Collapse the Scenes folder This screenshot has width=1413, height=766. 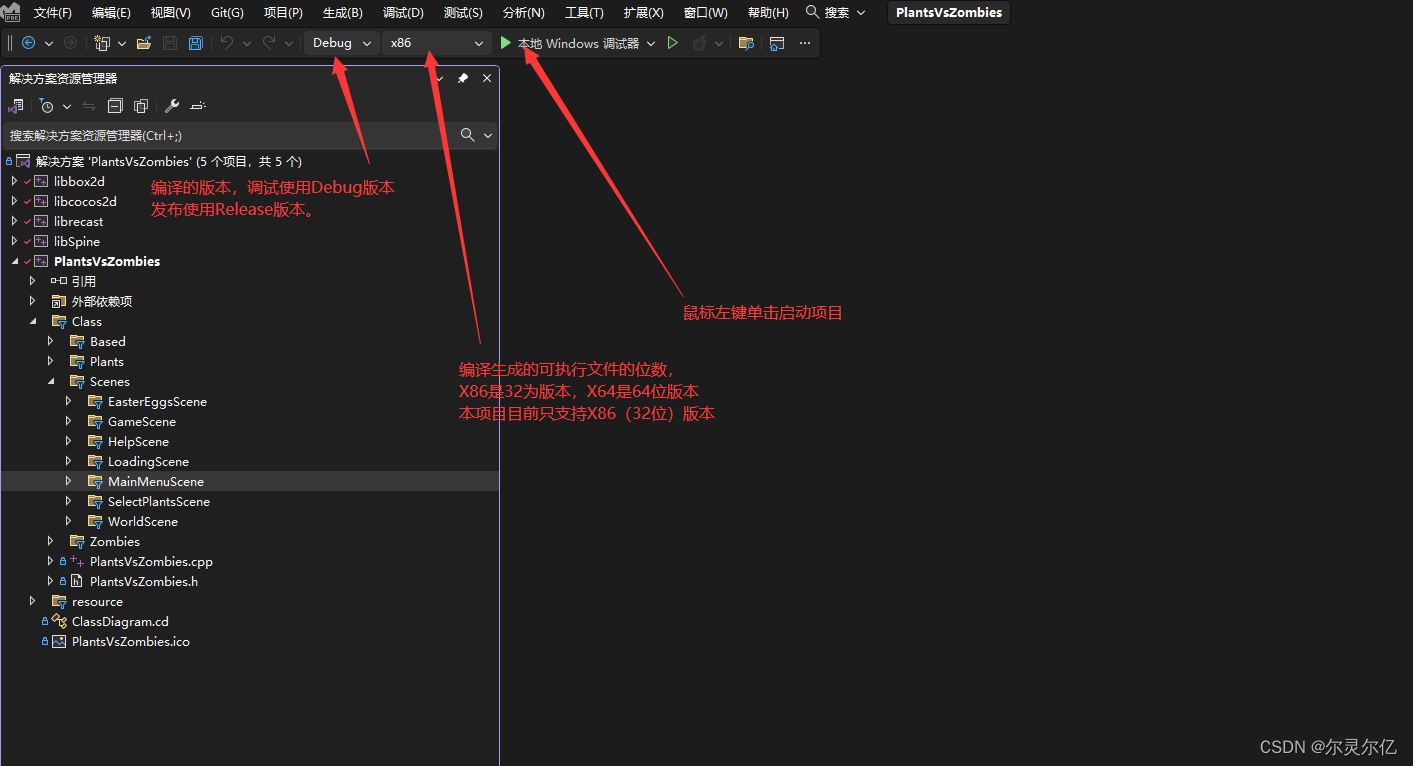pos(50,381)
